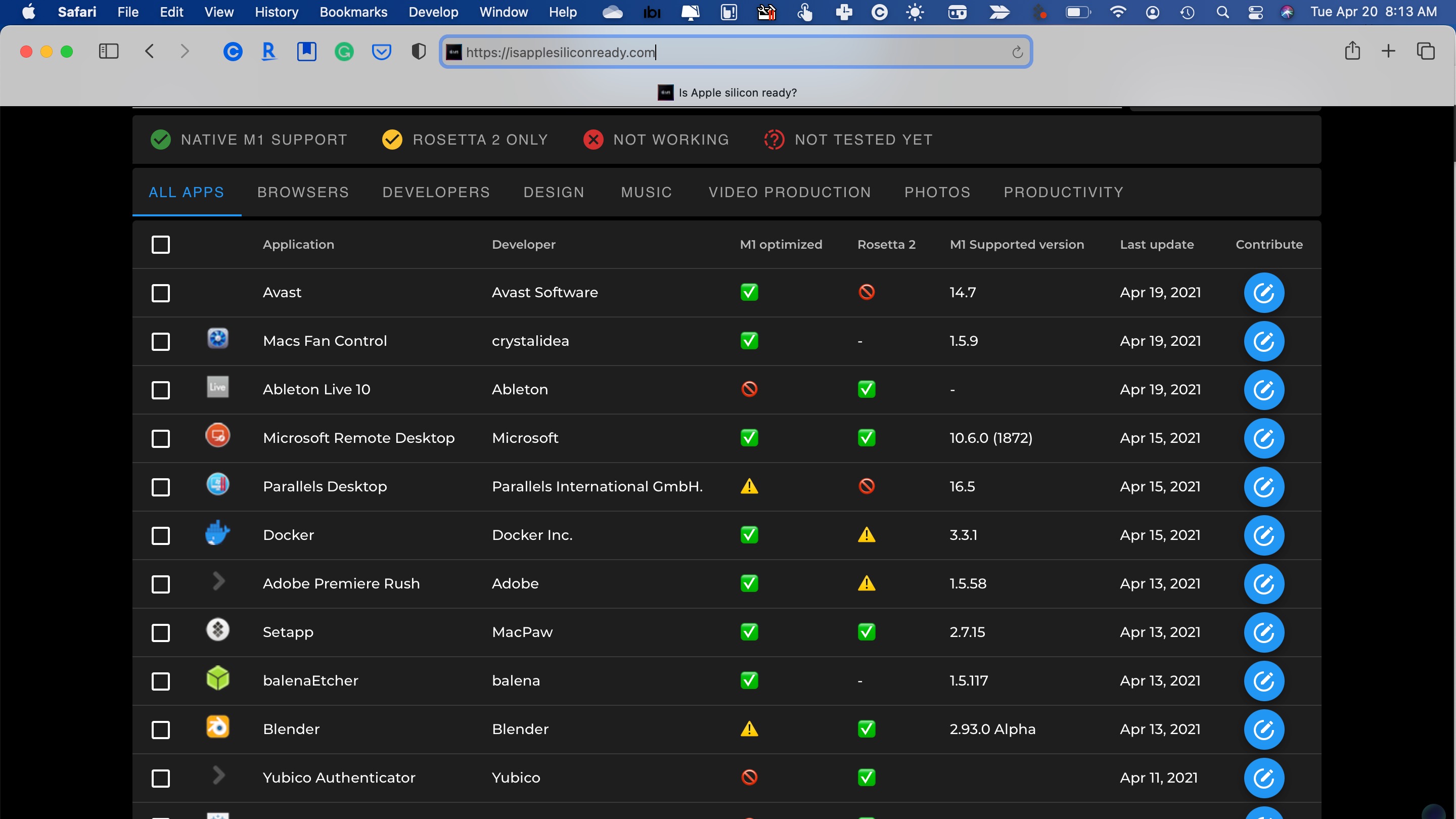This screenshot has width=1456, height=819.
Task: Switch to the DESIGN tab
Action: pyautogui.click(x=554, y=192)
